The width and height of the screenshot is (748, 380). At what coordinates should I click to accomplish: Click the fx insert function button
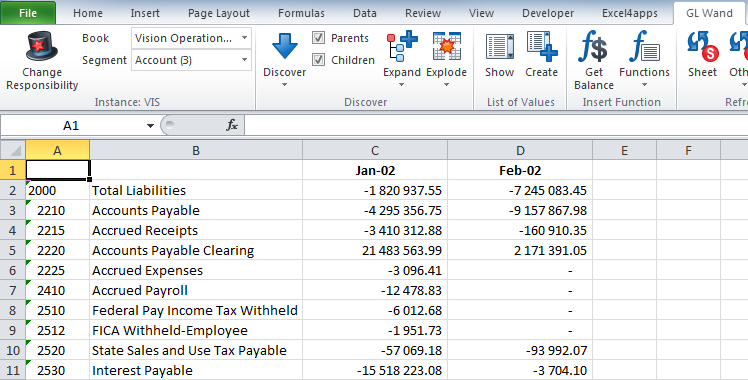(x=232, y=125)
